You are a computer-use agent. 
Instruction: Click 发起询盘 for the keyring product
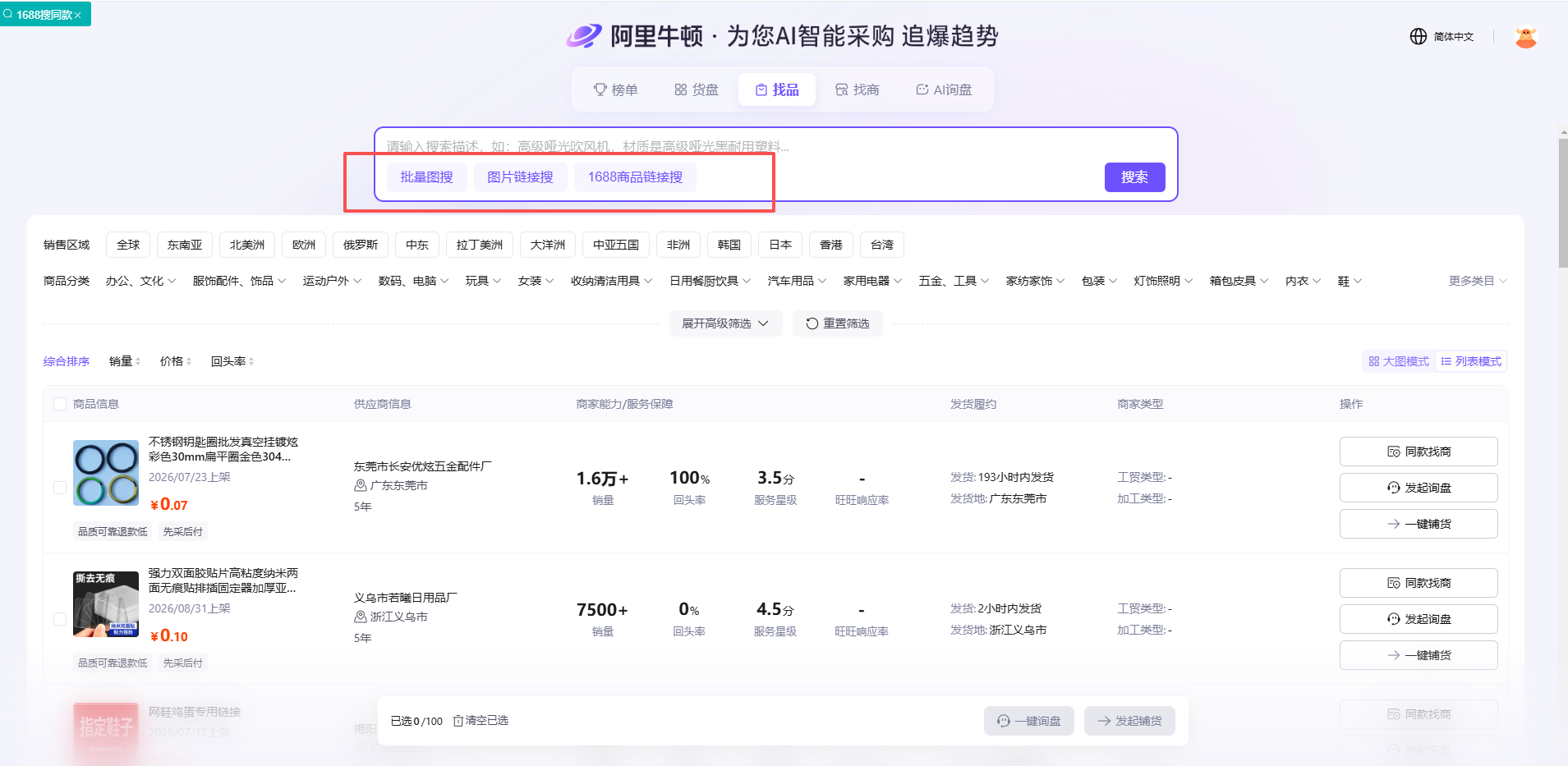1419,488
